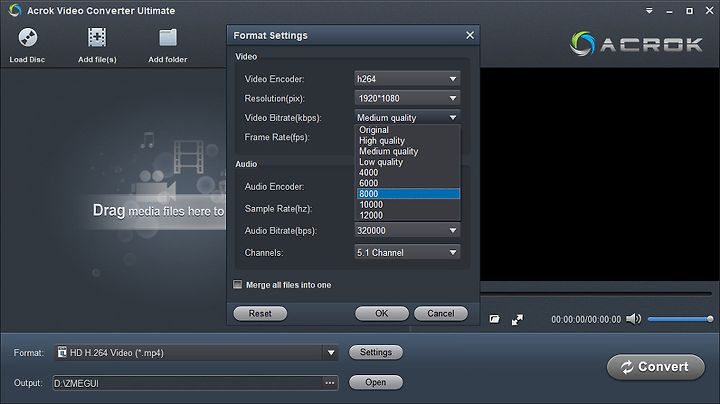Close the Format Settings dialog
The height and width of the screenshot is (404, 720).
[470, 35]
